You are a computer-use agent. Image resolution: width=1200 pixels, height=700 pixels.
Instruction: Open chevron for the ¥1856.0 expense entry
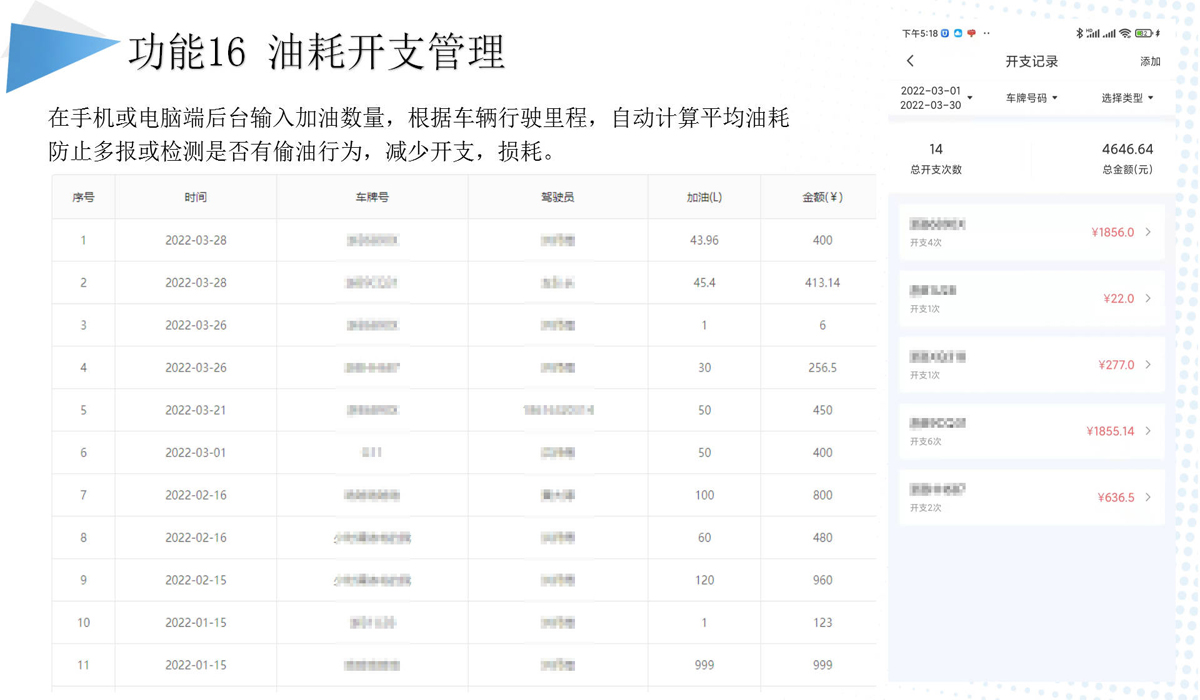[1148, 232]
